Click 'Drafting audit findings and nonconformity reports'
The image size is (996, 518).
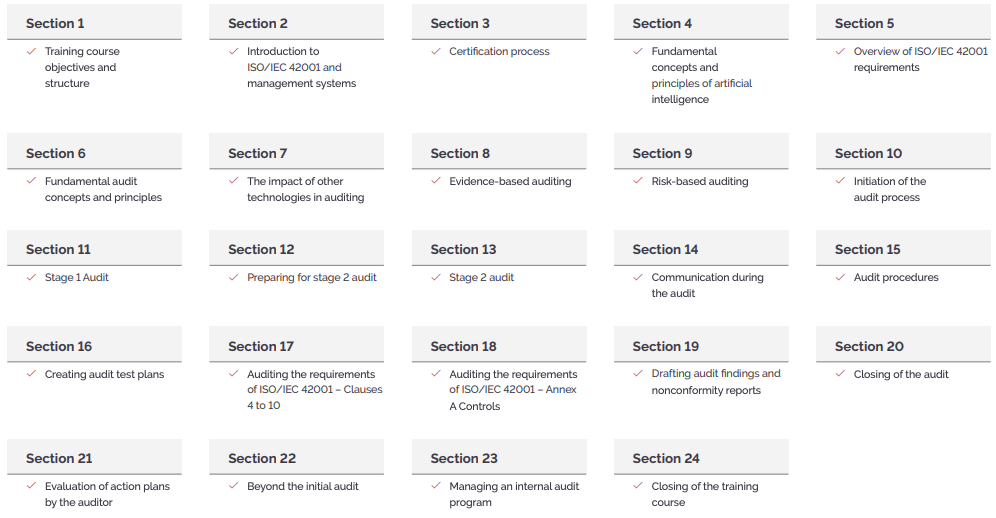tap(716, 382)
